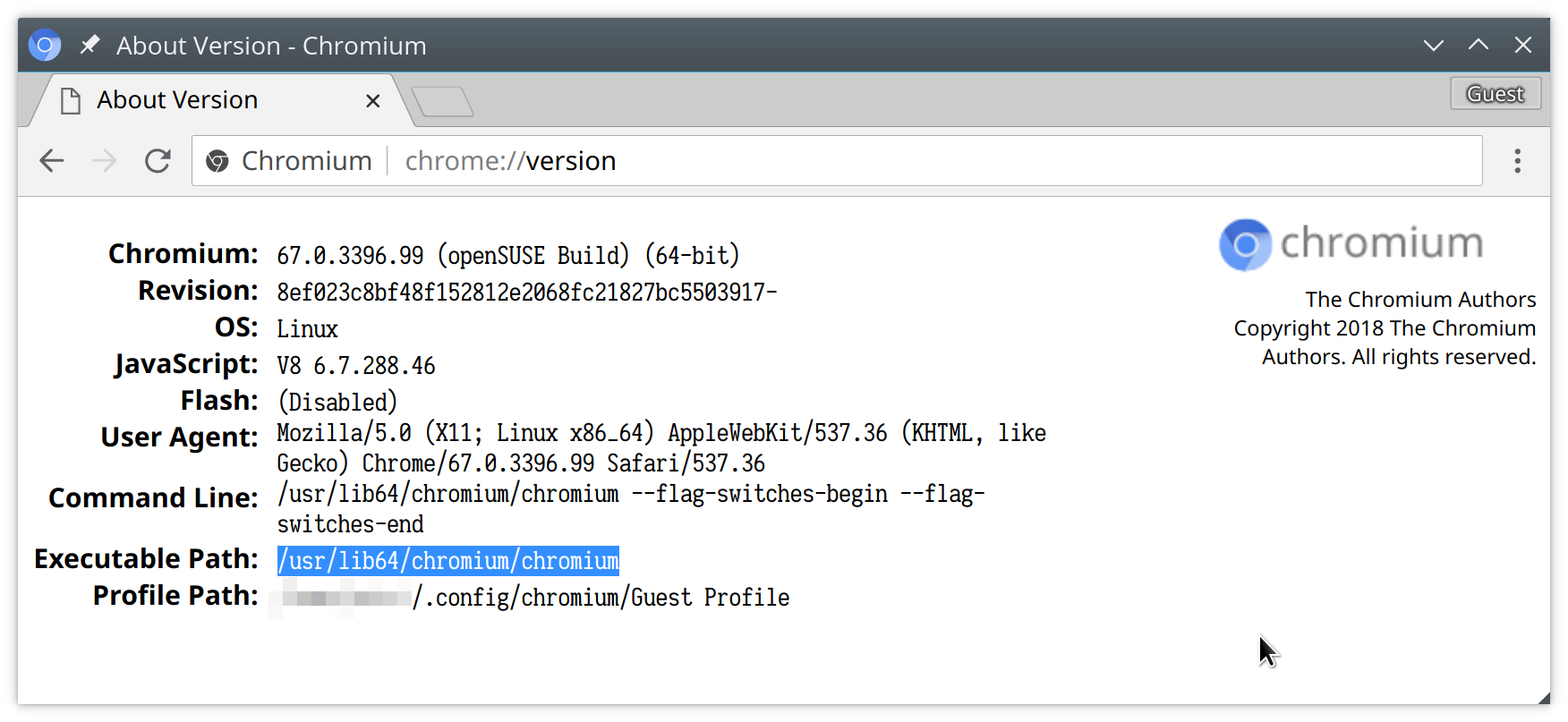Click the User Agent: label
This screenshot has height=722, width=1568.
pos(179,437)
